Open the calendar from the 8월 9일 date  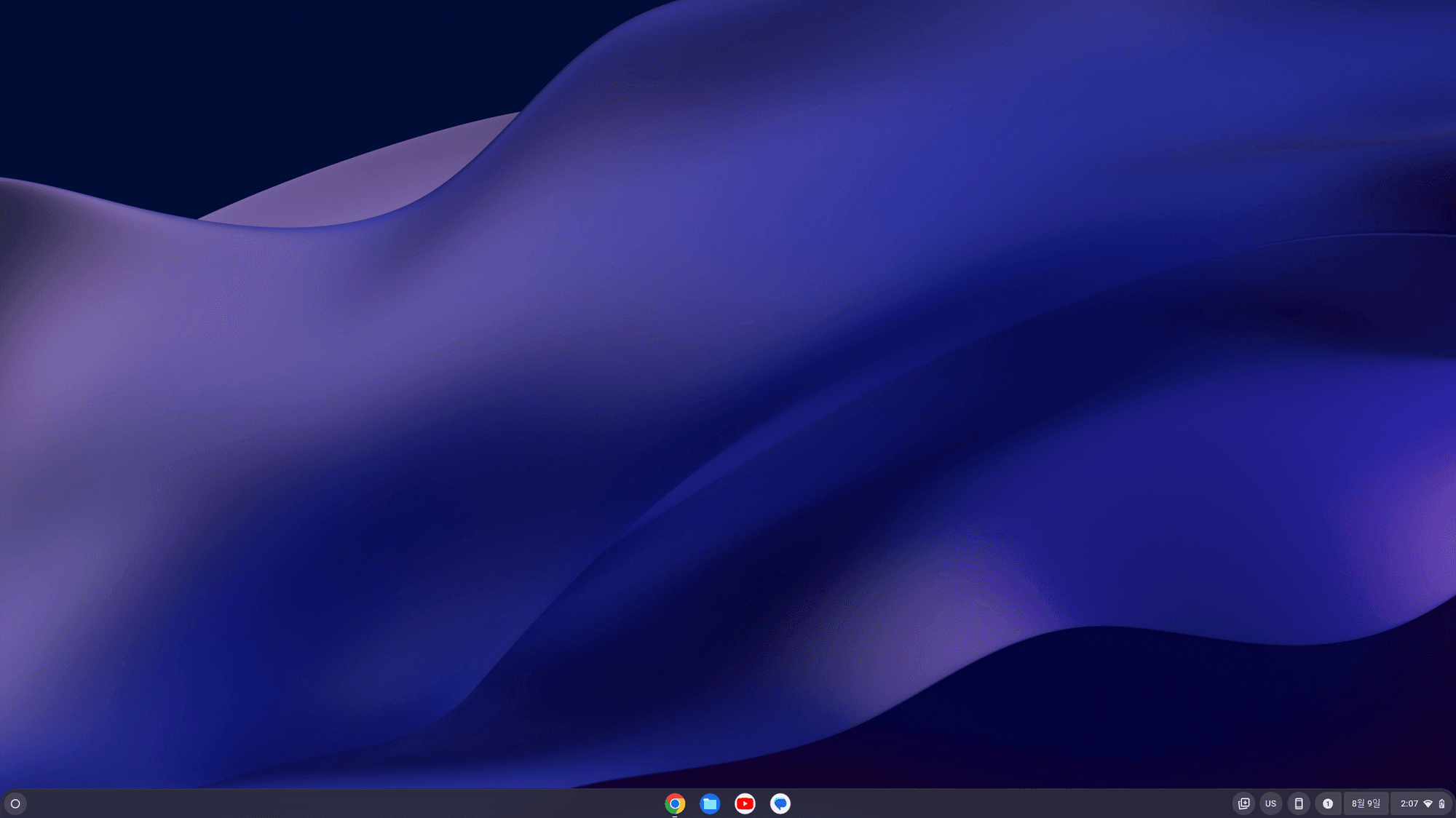point(1366,803)
